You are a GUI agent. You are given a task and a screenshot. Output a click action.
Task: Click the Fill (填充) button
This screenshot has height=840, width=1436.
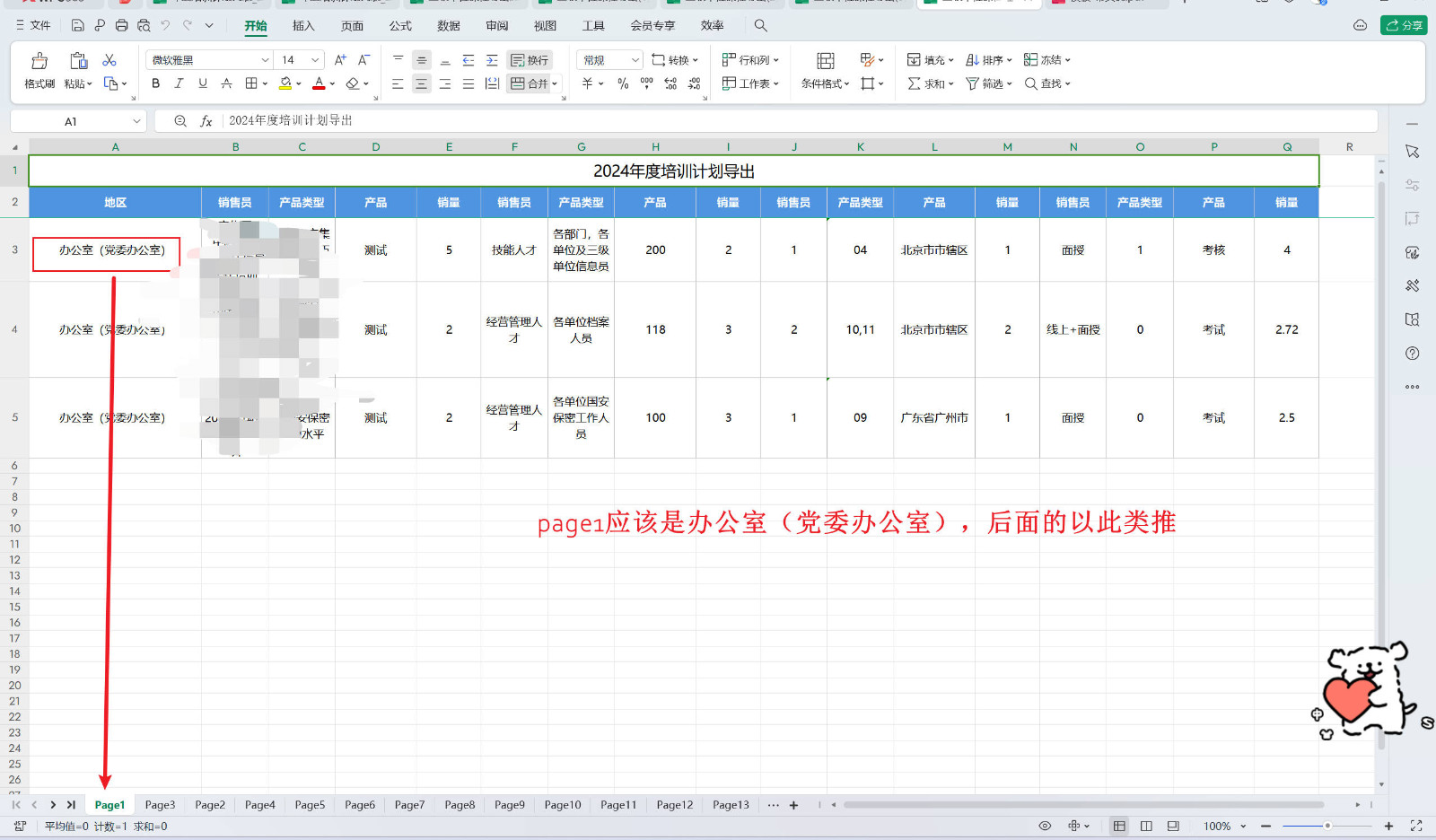tap(930, 60)
